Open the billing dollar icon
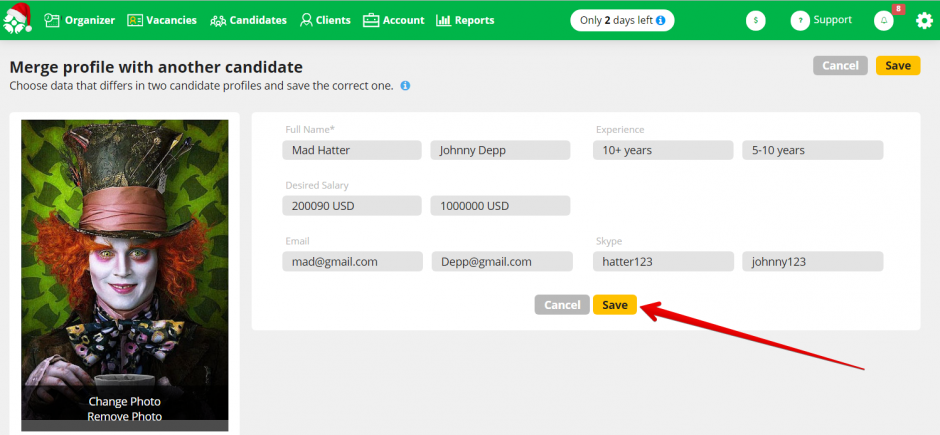Image resolution: width=940 pixels, height=435 pixels. point(756,20)
